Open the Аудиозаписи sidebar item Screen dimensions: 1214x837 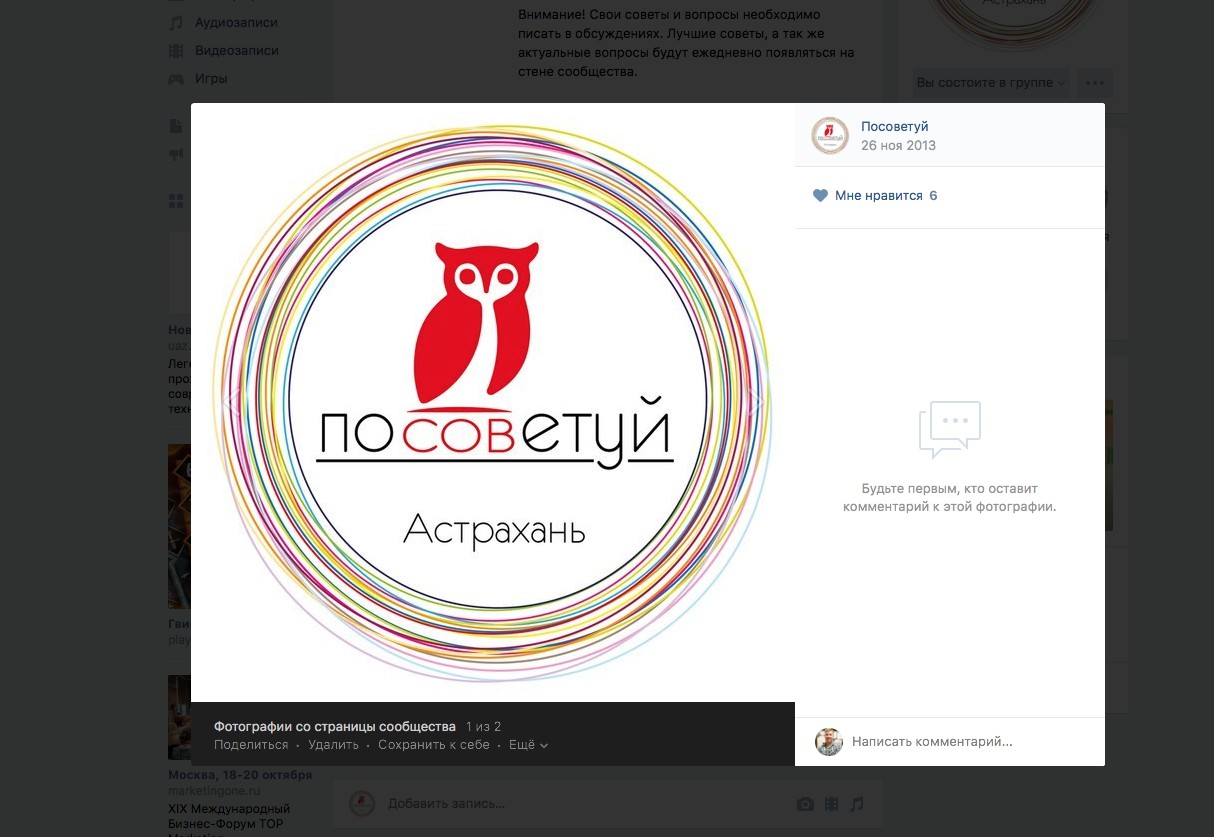pos(237,22)
